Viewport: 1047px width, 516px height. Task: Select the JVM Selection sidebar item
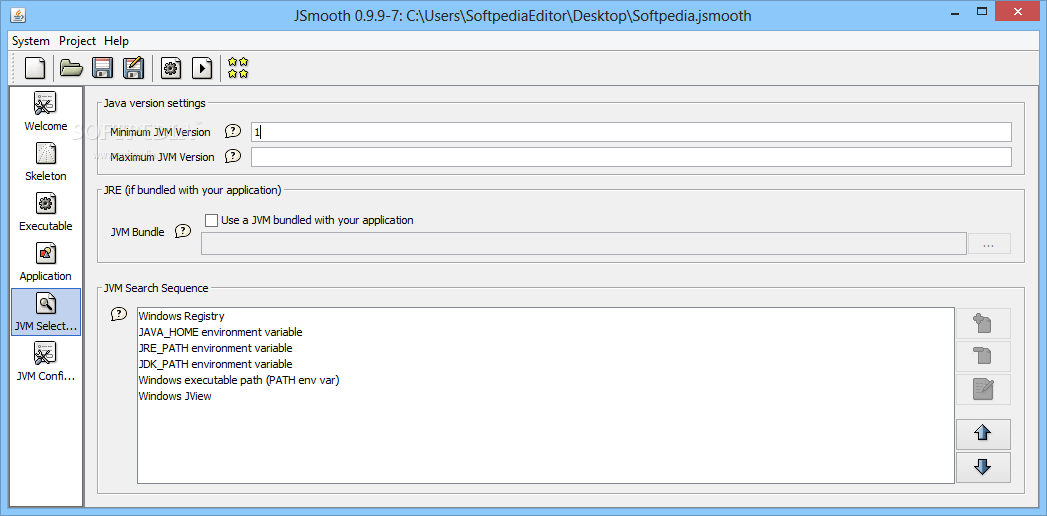click(45, 312)
